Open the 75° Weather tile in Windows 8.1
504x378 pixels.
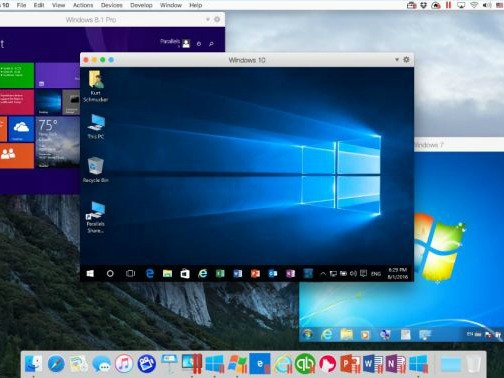point(58,142)
